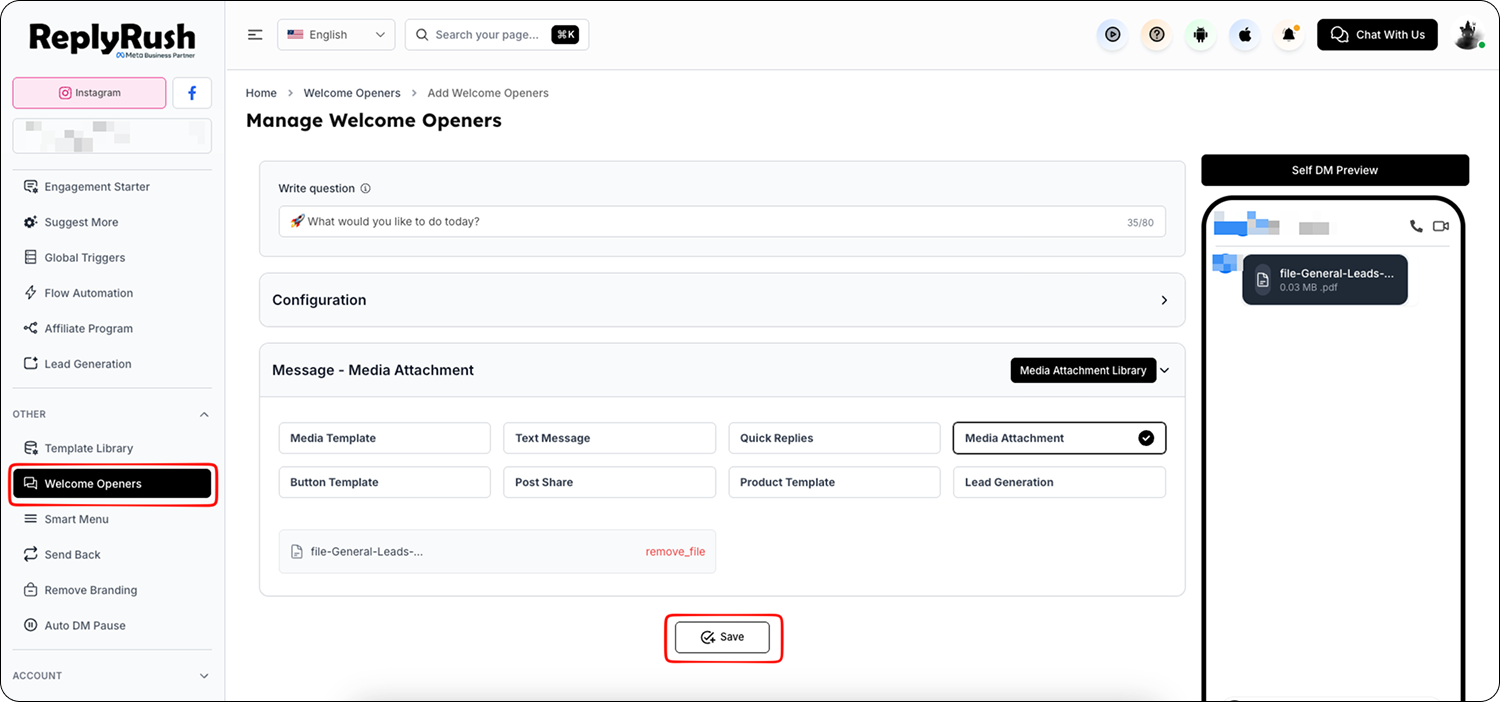Open Flow Automation in sidebar
Screen dimensions: 1500x702
pos(88,293)
